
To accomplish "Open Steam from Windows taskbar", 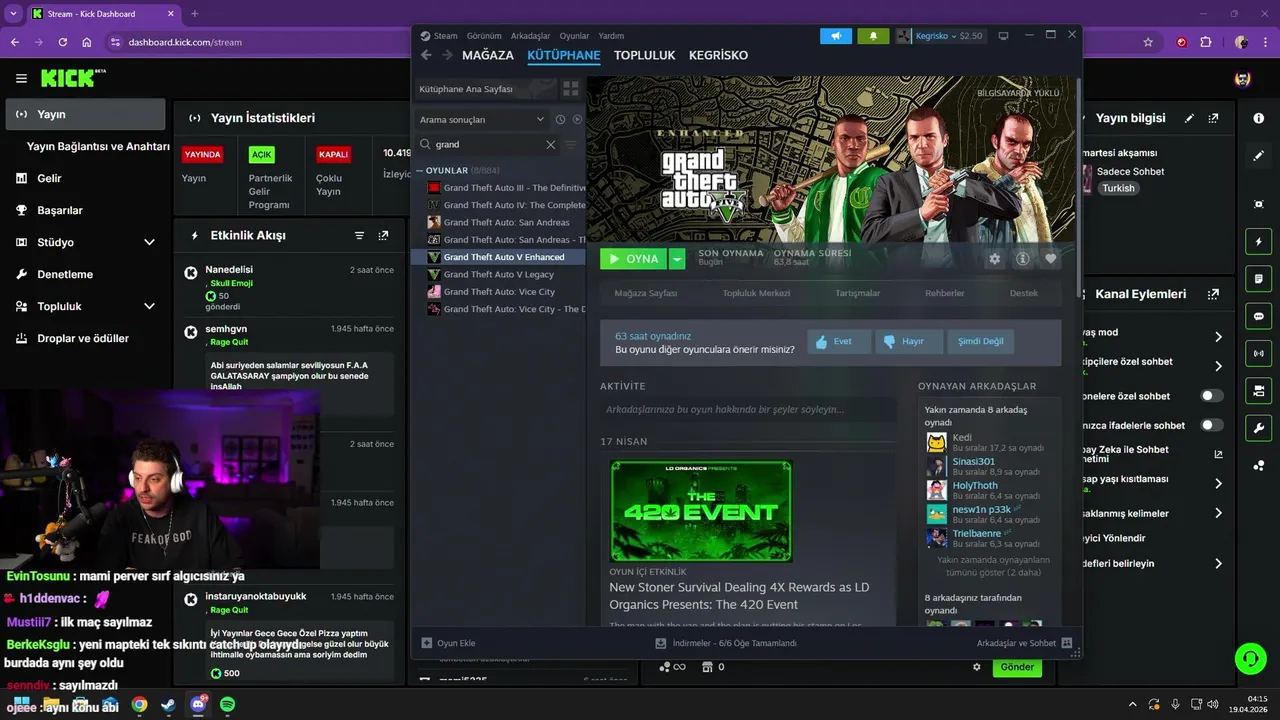I will (x=168, y=705).
